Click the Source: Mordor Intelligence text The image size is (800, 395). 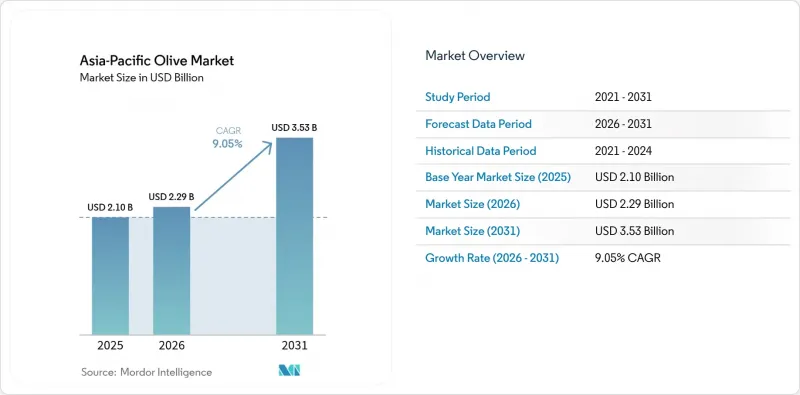pyautogui.click(x=146, y=372)
